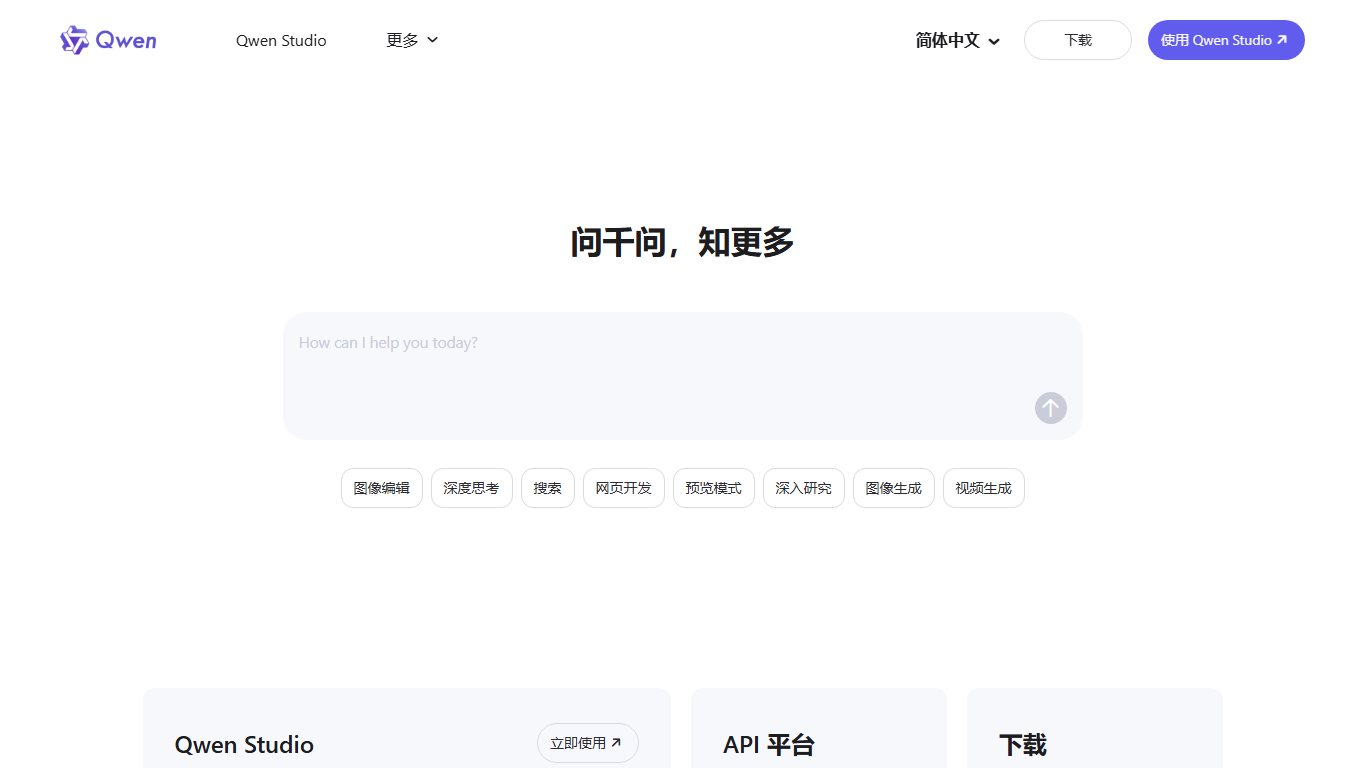Open the 简体中文 language dropdown
Screen dimensions: 1365x768
click(x=958, y=41)
